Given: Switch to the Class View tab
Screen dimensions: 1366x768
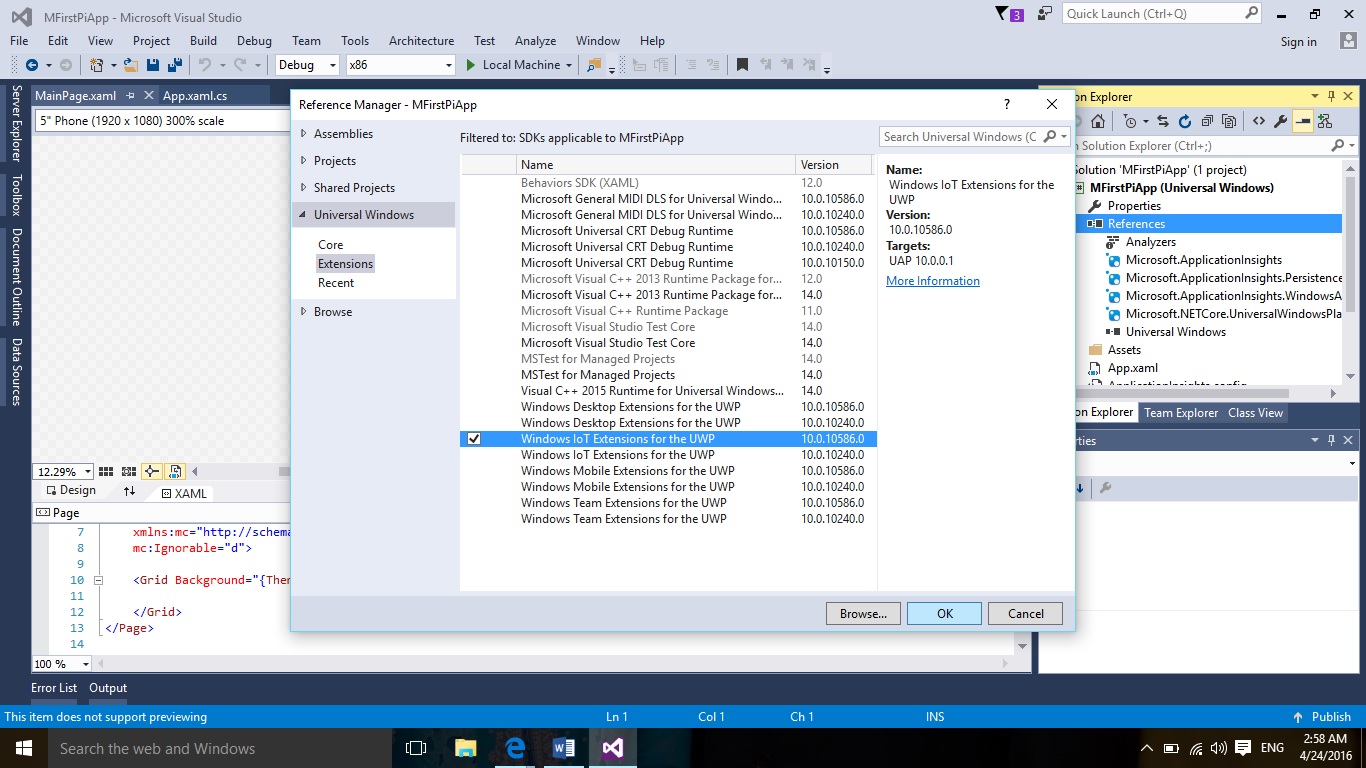Looking at the screenshot, I should (1255, 413).
